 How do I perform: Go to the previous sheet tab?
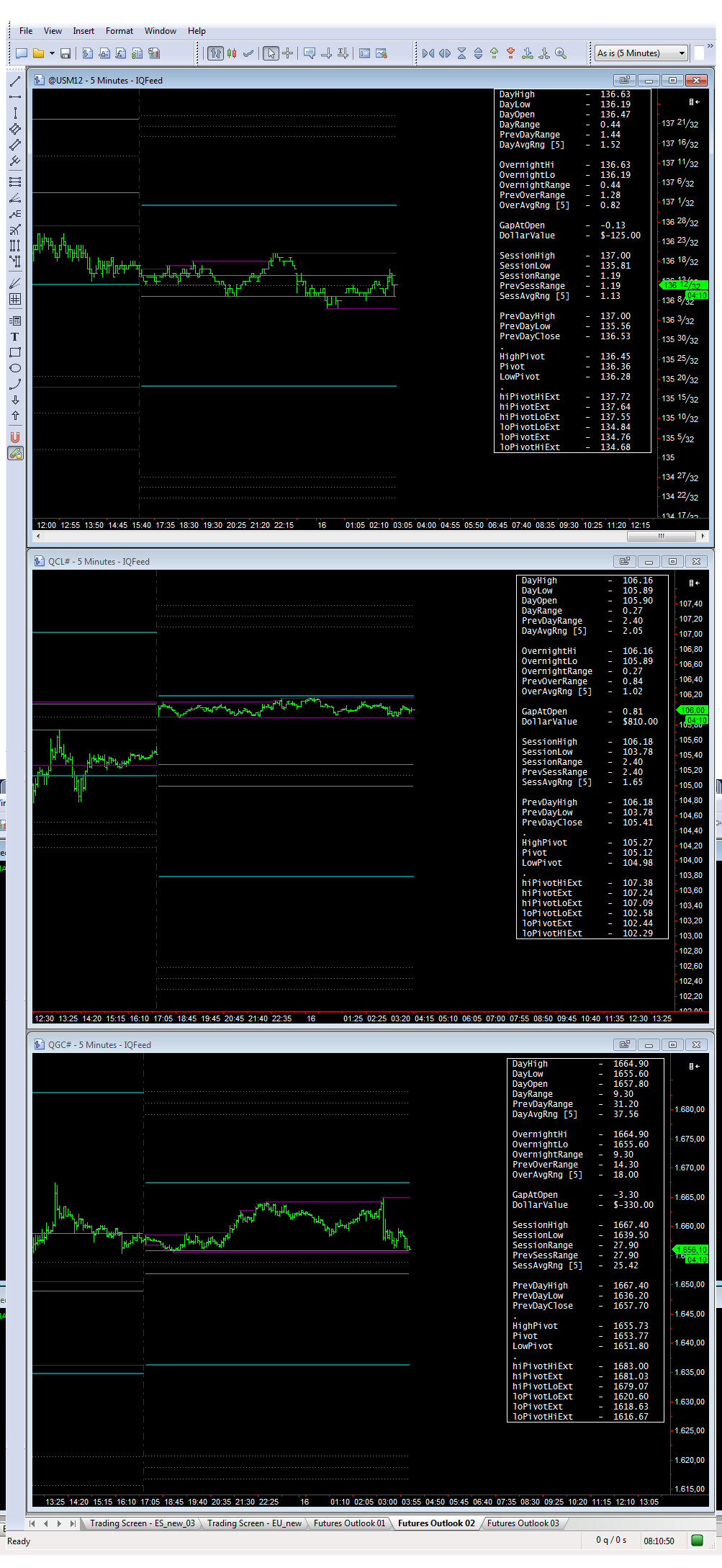tap(46, 1523)
